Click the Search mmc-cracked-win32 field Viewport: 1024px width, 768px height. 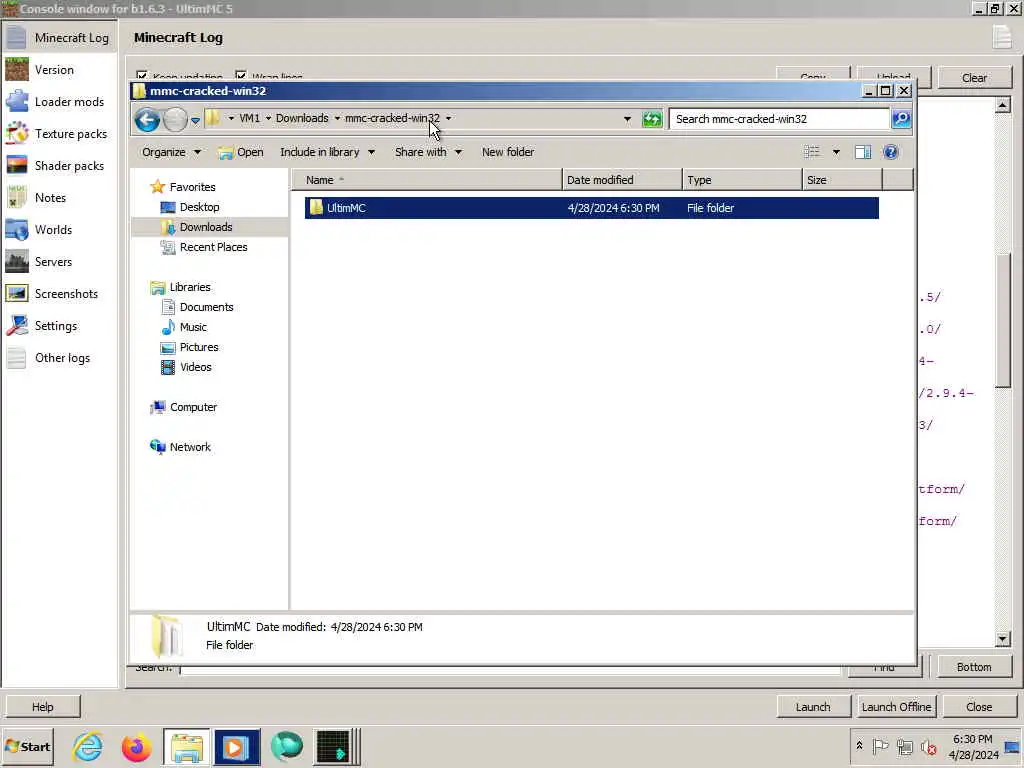tap(780, 119)
